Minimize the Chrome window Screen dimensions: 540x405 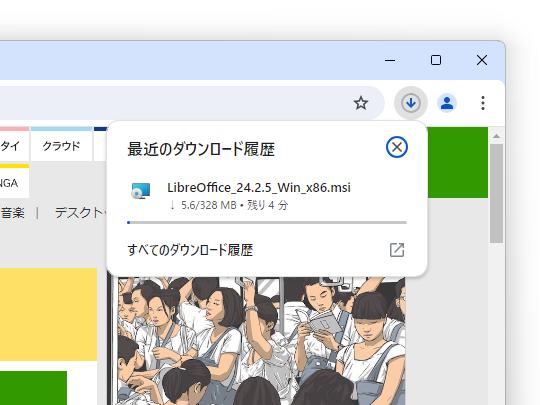(x=390, y=60)
